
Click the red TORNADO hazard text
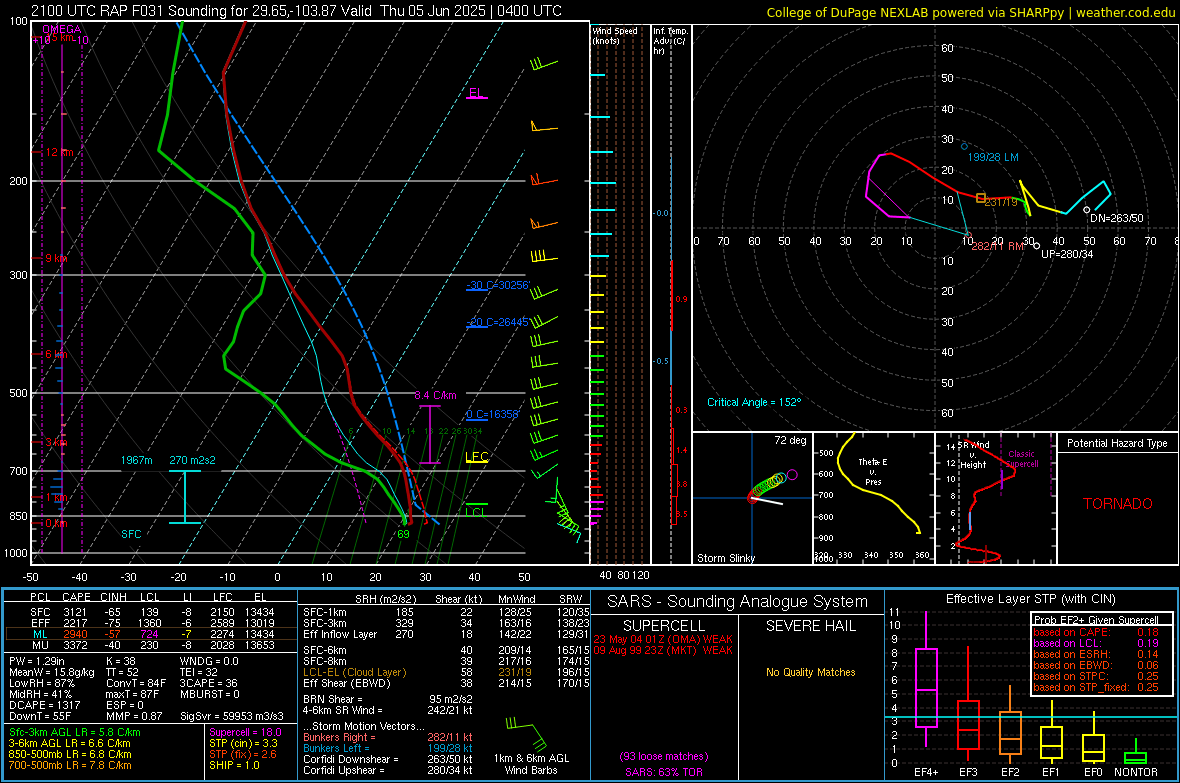coord(1118,504)
